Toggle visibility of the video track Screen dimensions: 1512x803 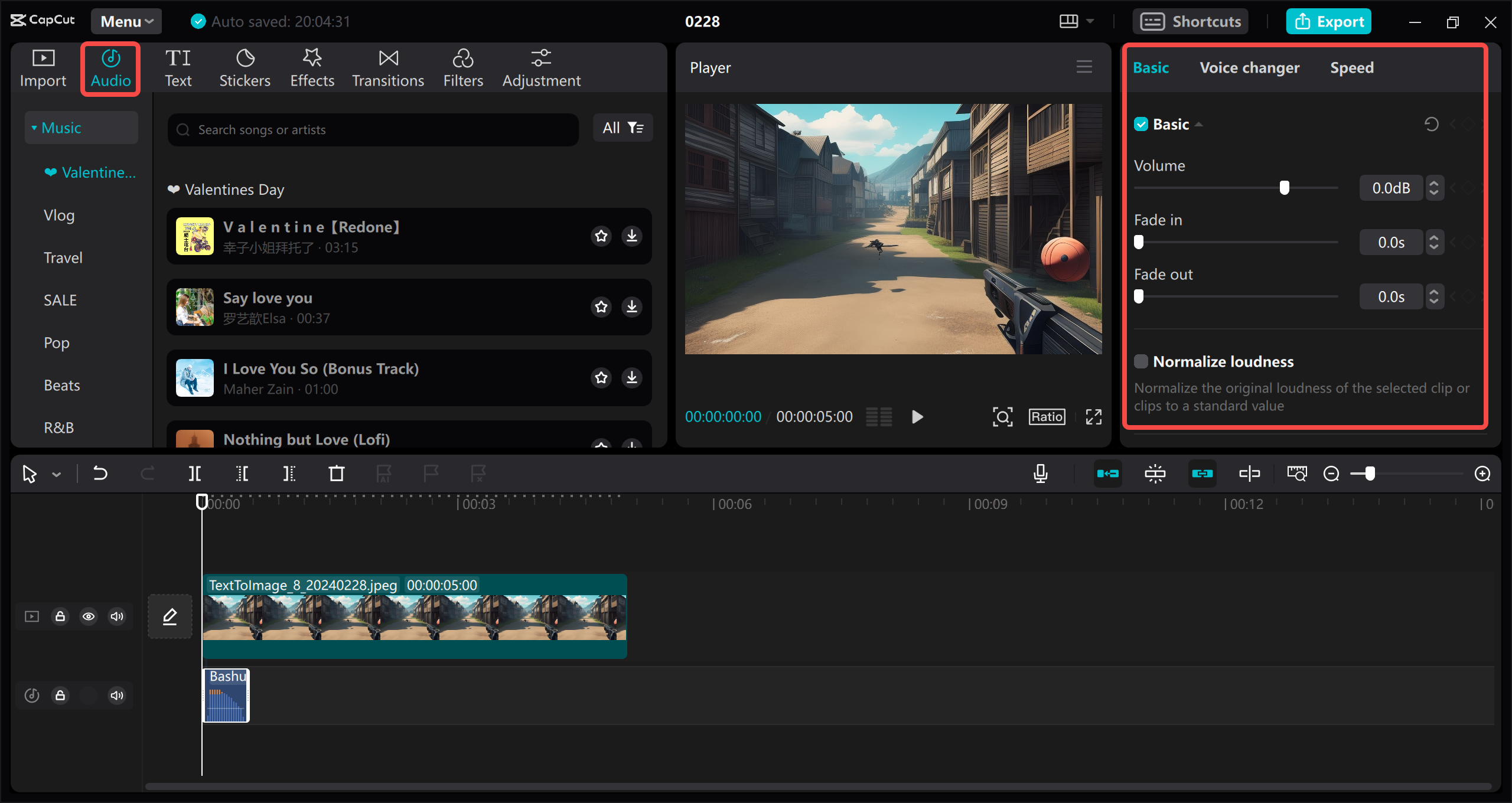tap(89, 616)
